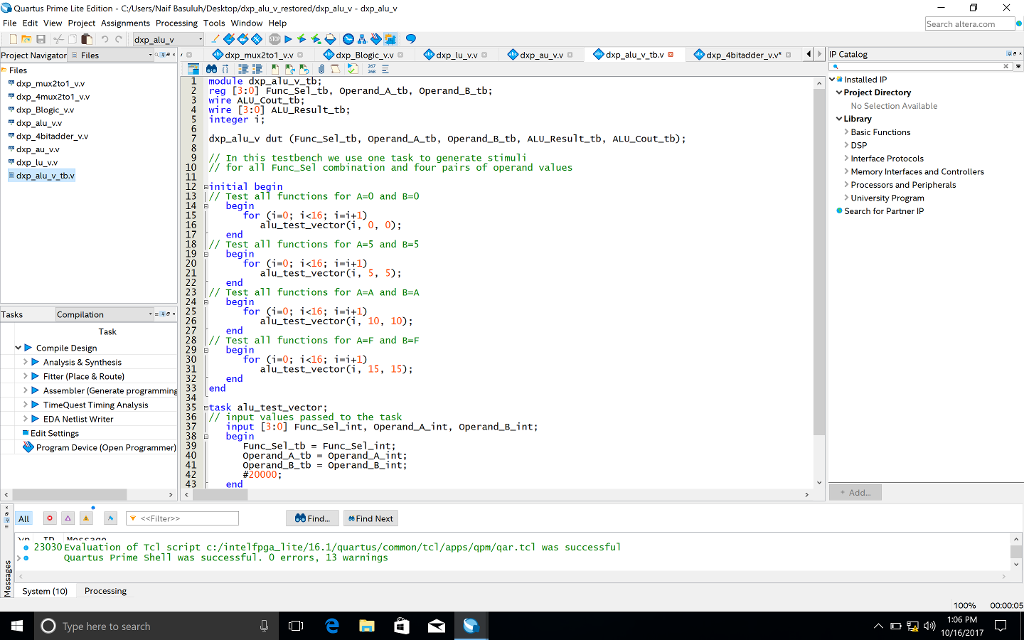Collapse the Installed IP tree node

point(833,80)
